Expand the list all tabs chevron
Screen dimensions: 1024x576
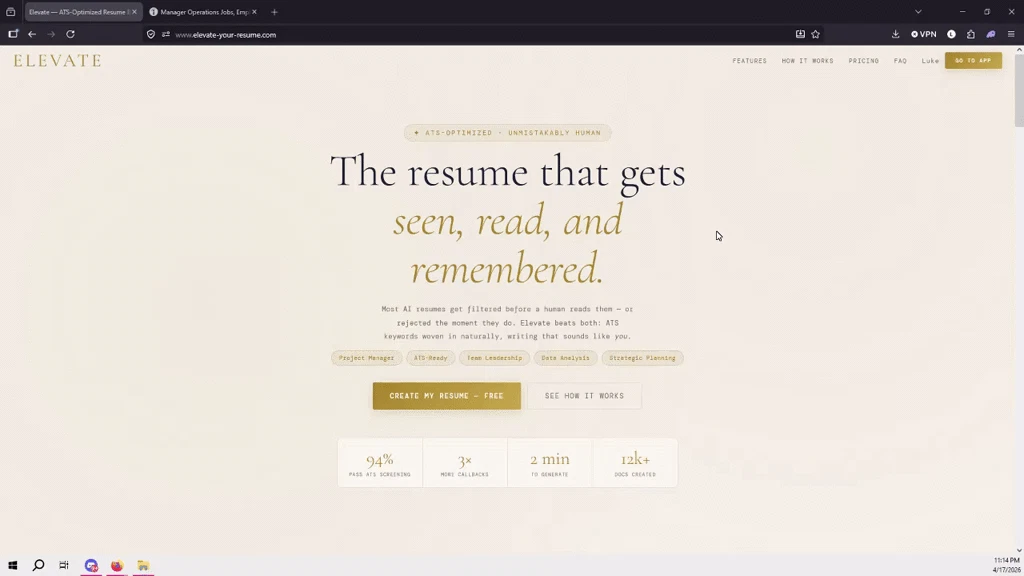point(918,12)
